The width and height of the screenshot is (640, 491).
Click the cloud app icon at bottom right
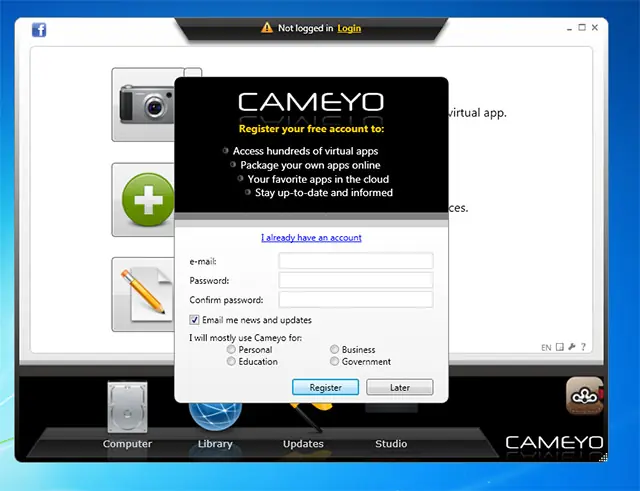[x=584, y=395]
